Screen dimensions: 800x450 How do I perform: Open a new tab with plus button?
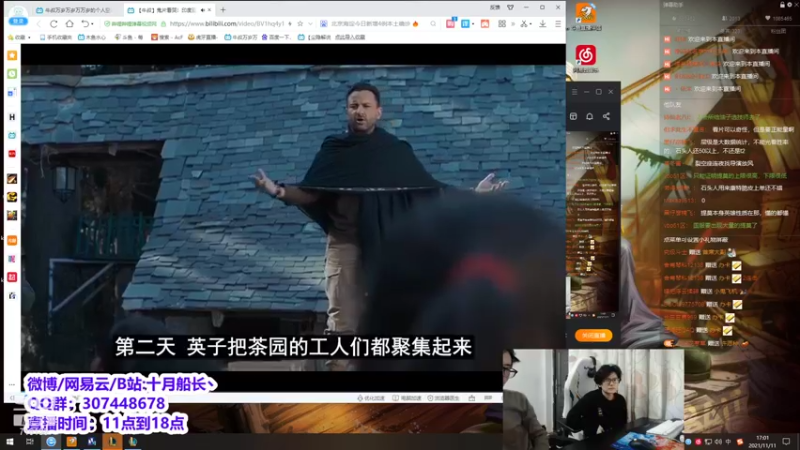point(223,10)
